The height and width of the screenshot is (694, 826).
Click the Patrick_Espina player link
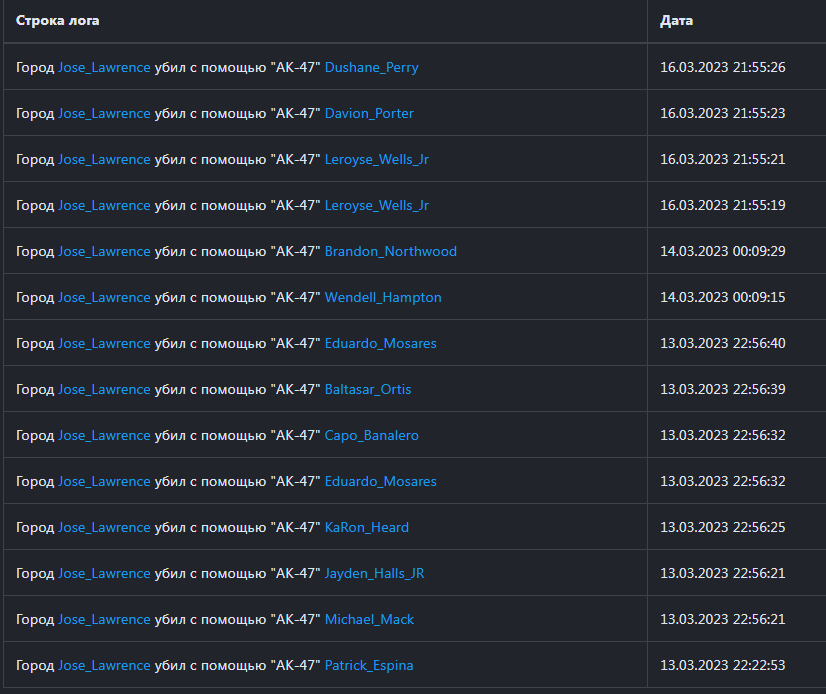tap(368, 666)
